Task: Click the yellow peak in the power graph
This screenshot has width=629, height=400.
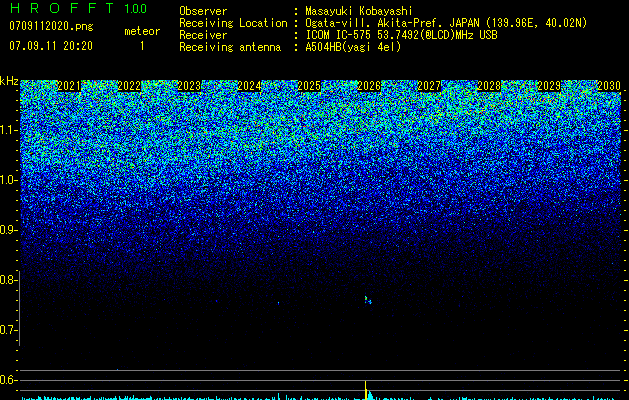Action: click(x=365, y=390)
